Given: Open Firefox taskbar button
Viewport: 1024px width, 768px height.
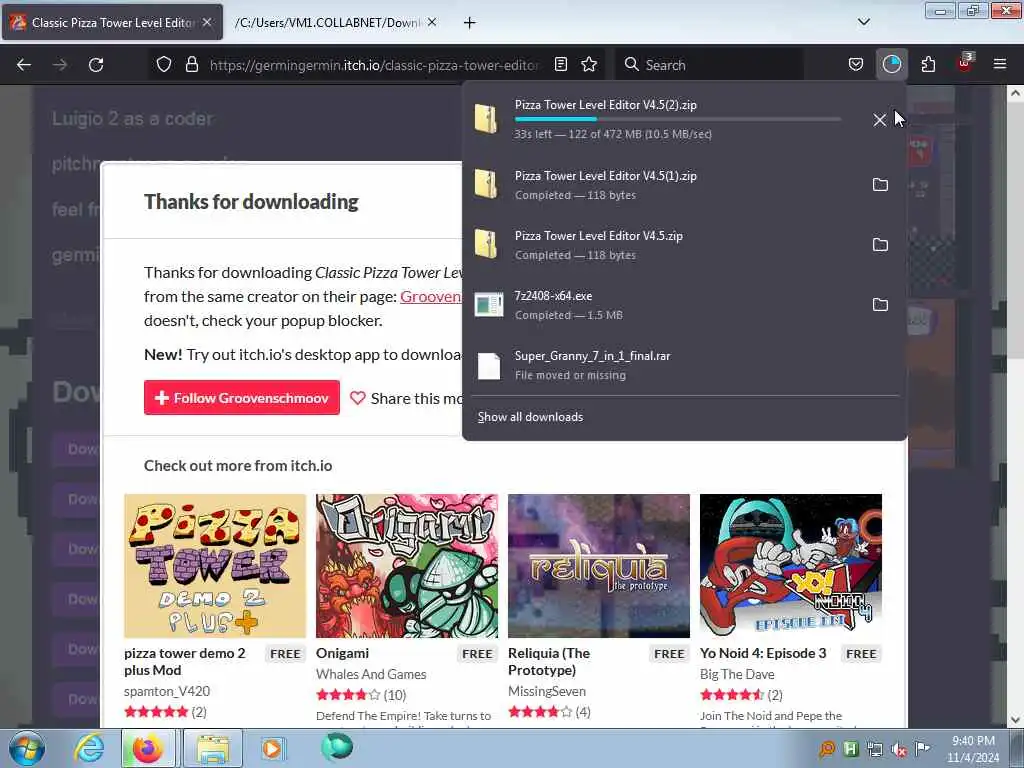Looking at the screenshot, I should [148, 748].
